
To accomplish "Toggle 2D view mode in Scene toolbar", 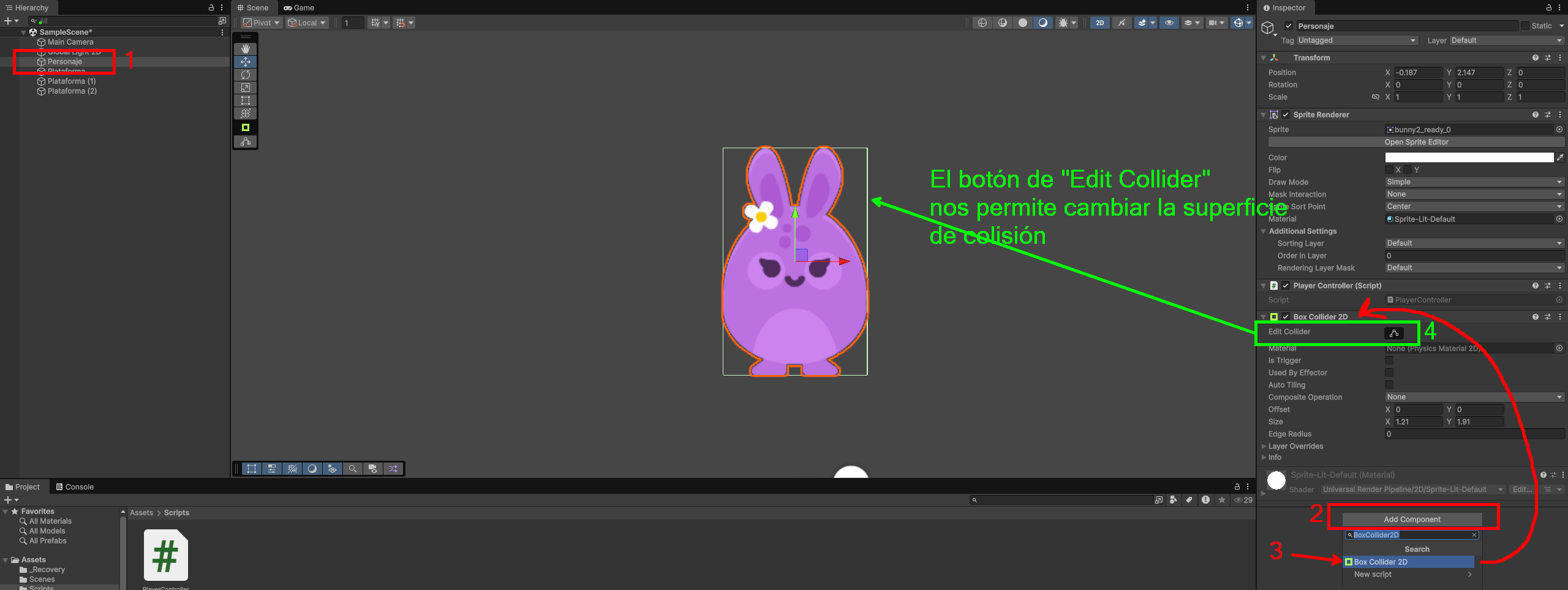I will [1099, 23].
